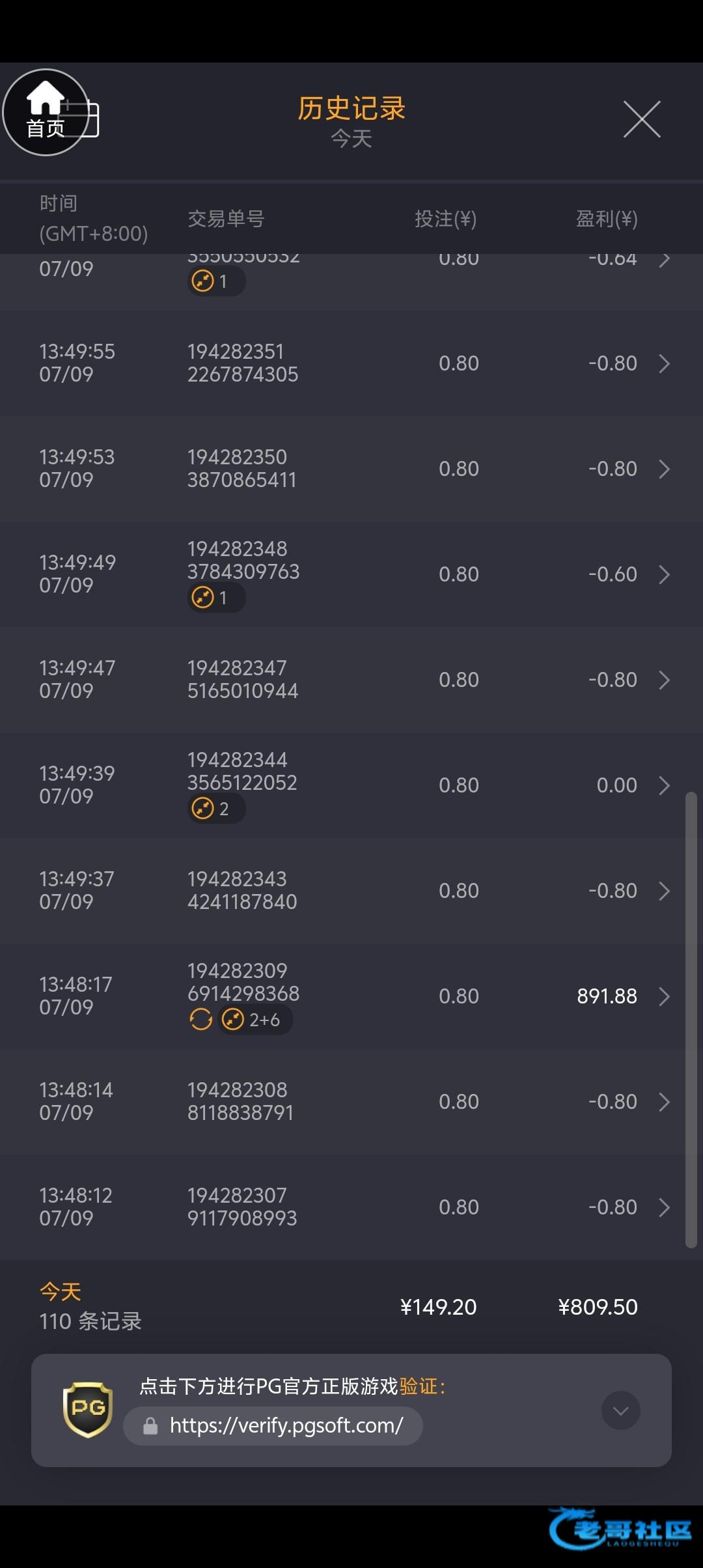
Task: Tap the free spin icon on 13:48:17 record
Action: (x=201, y=1019)
